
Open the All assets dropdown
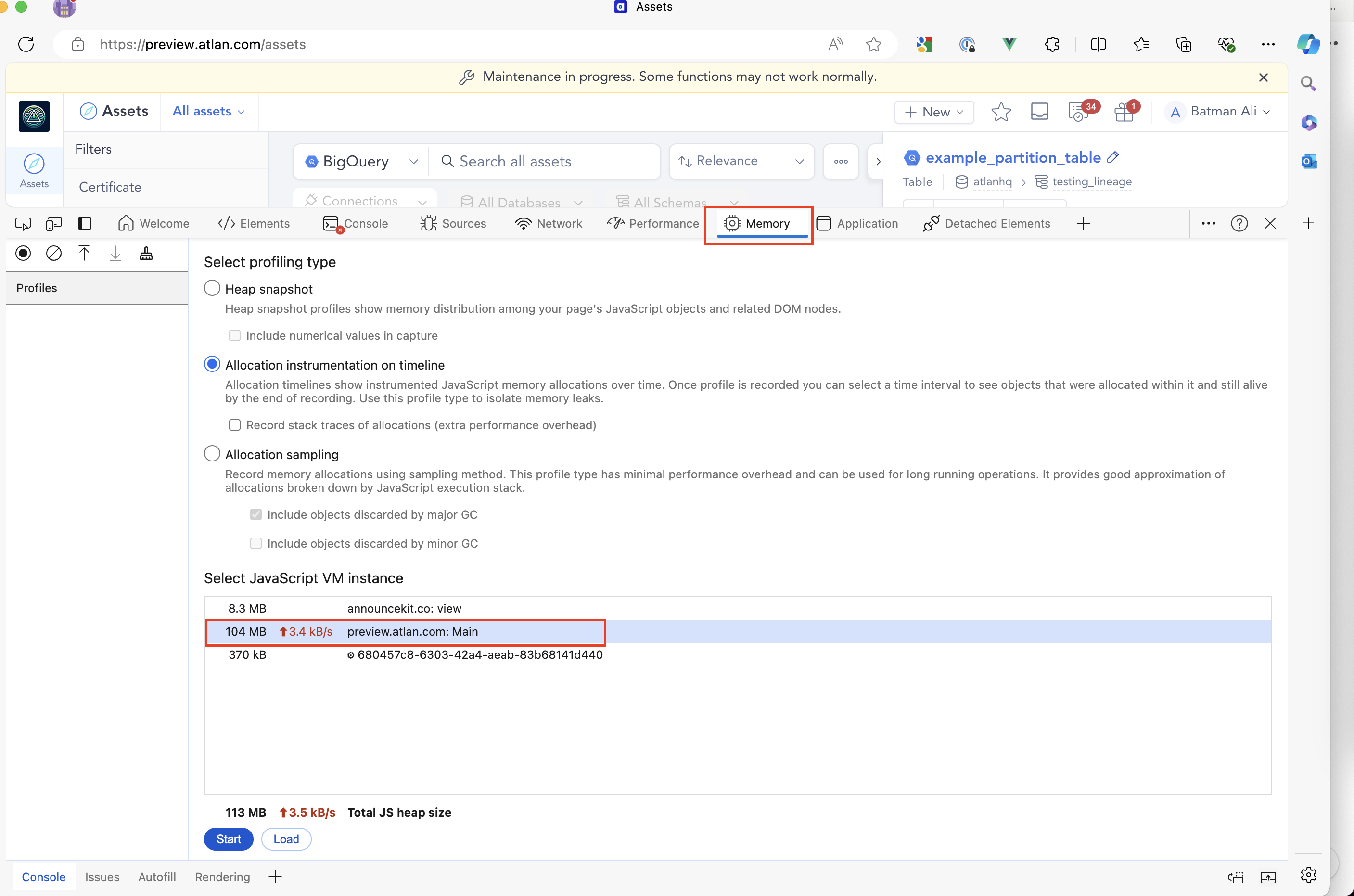pyautogui.click(x=208, y=111)
